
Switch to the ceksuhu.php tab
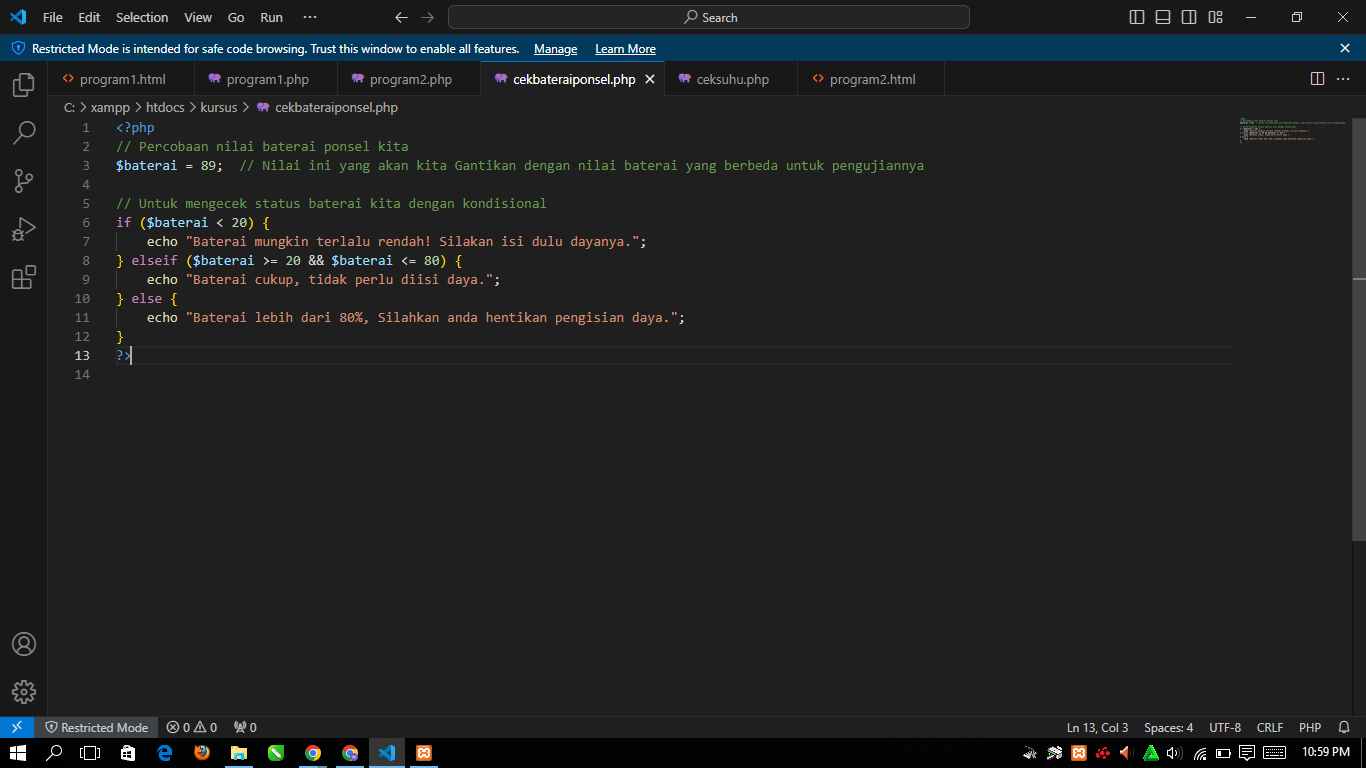click(731, 79)
